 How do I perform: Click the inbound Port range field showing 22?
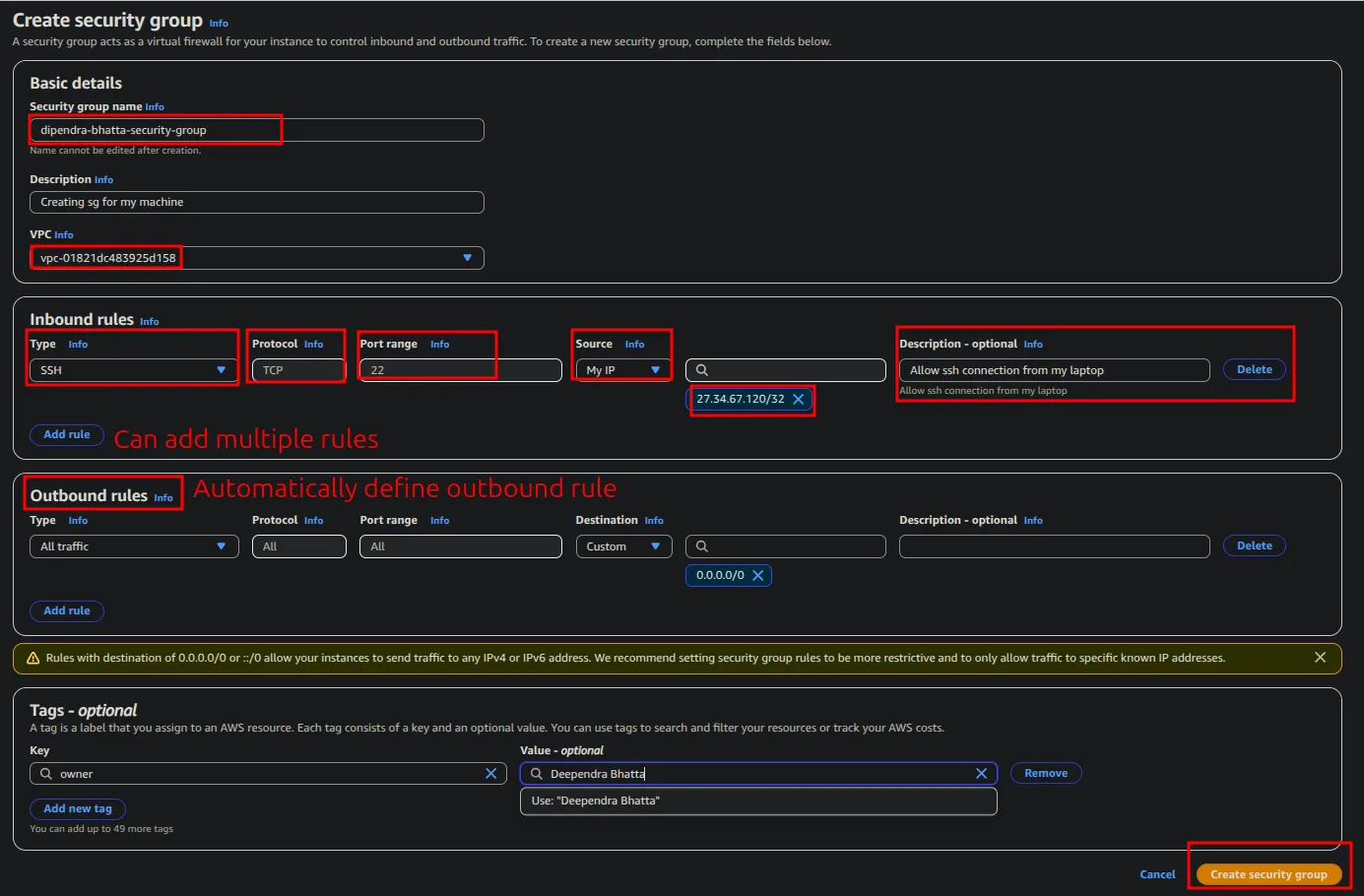tap(461, 370)
